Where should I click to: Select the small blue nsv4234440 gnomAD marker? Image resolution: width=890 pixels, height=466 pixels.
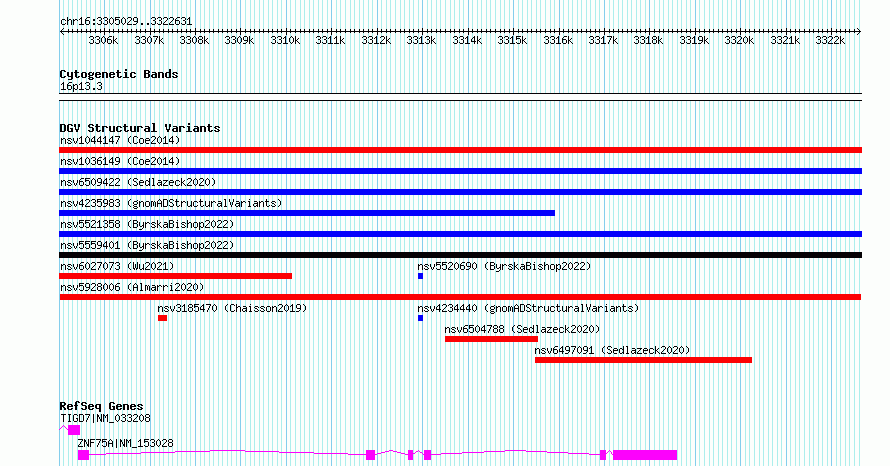[x=421, y=318]
